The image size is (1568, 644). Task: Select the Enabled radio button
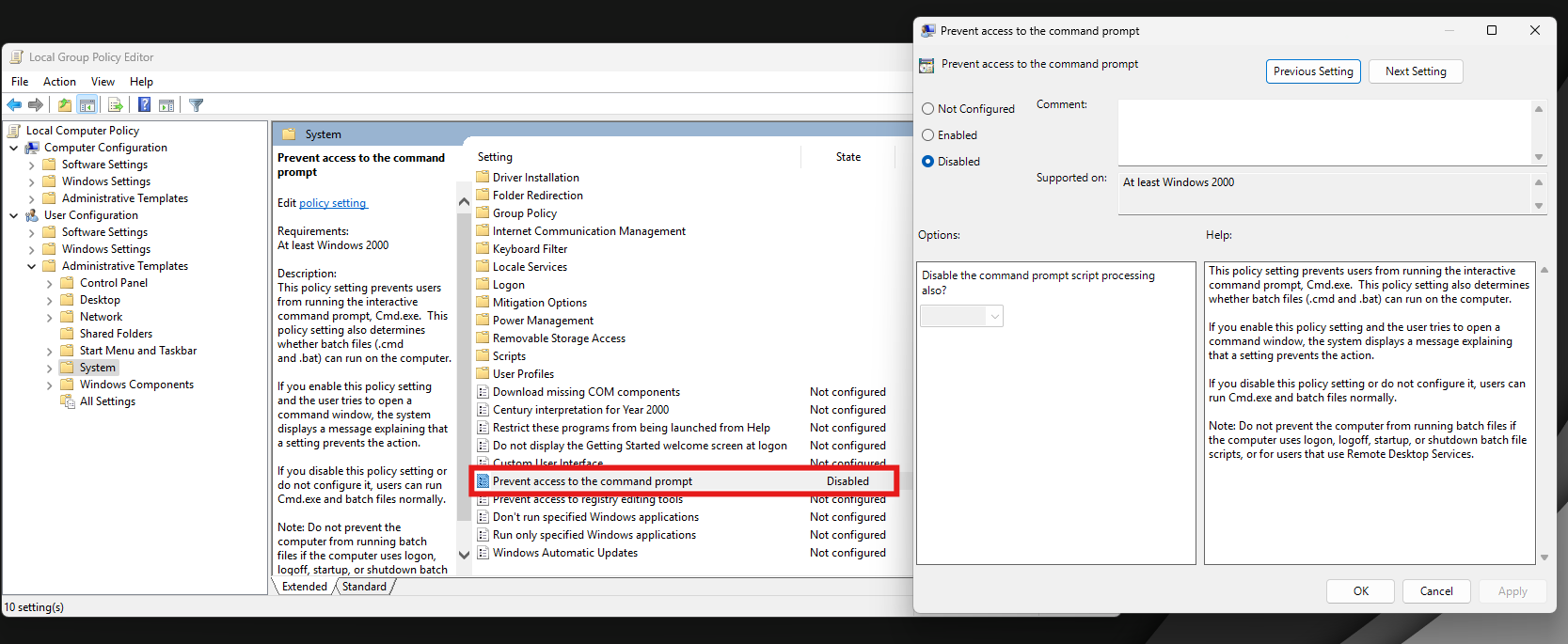point(927,135)
